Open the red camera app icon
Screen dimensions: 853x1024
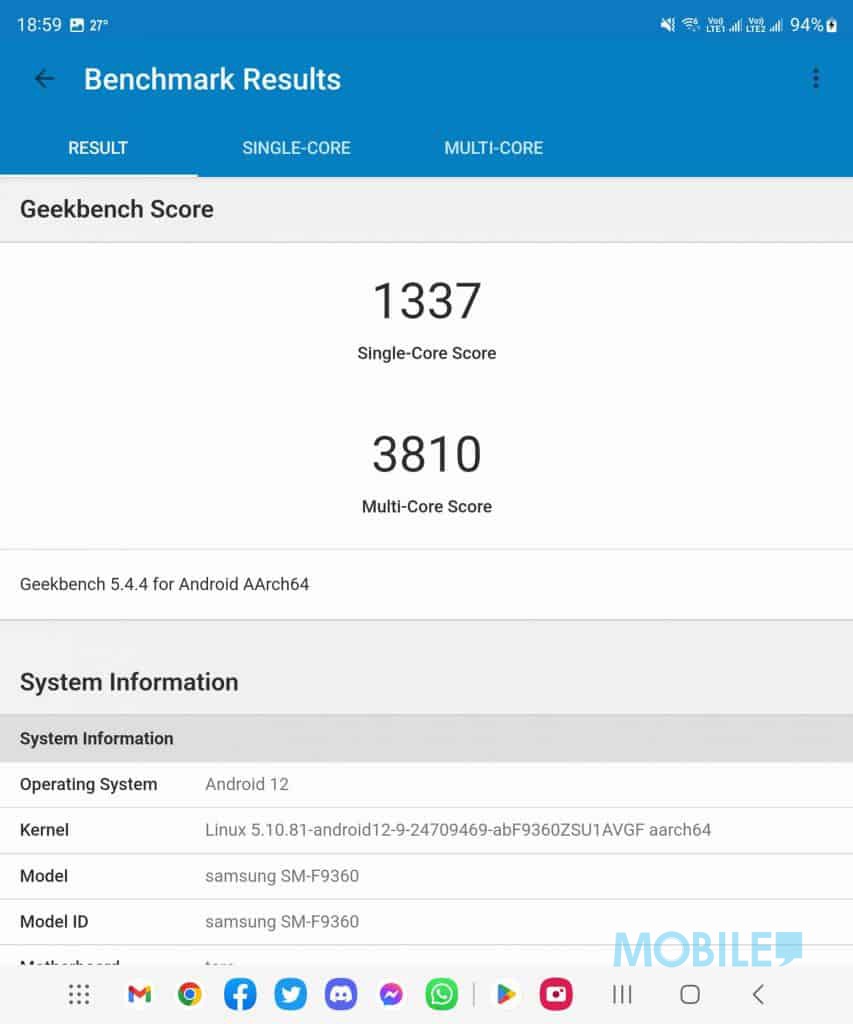pyautogui.click(x=556, y=994)
